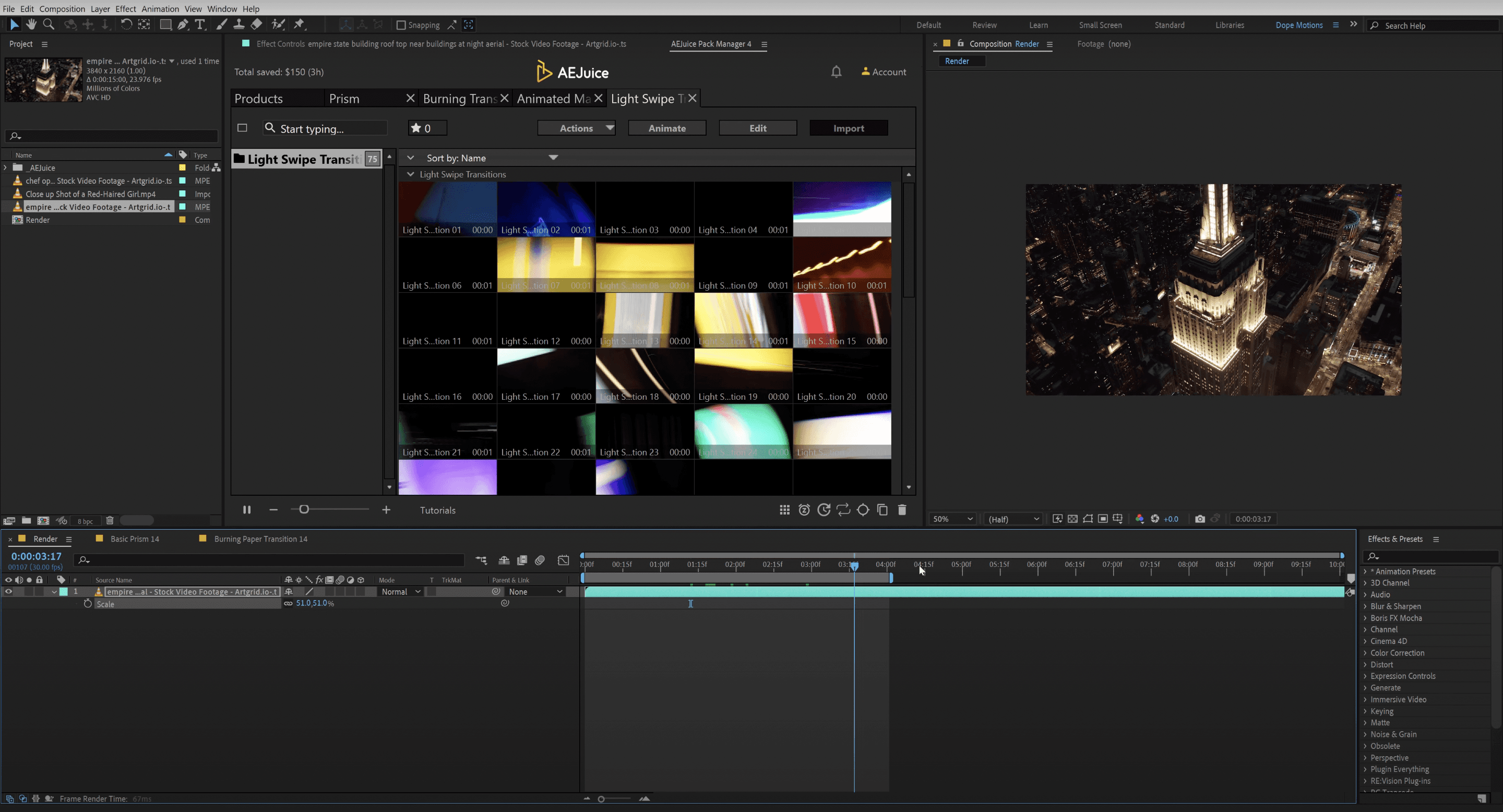The height and width of the screenshot is (812, 1503).
Task: Toggle the AEJuice select-all checkbox
Action: [x=242, y=128]
